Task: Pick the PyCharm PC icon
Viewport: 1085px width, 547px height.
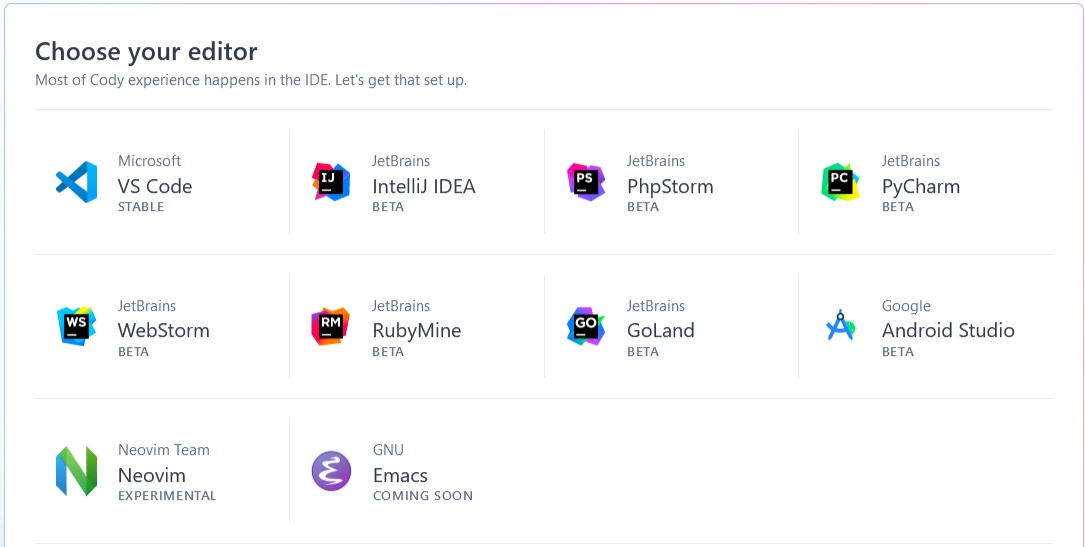Action: click(840, 182)
